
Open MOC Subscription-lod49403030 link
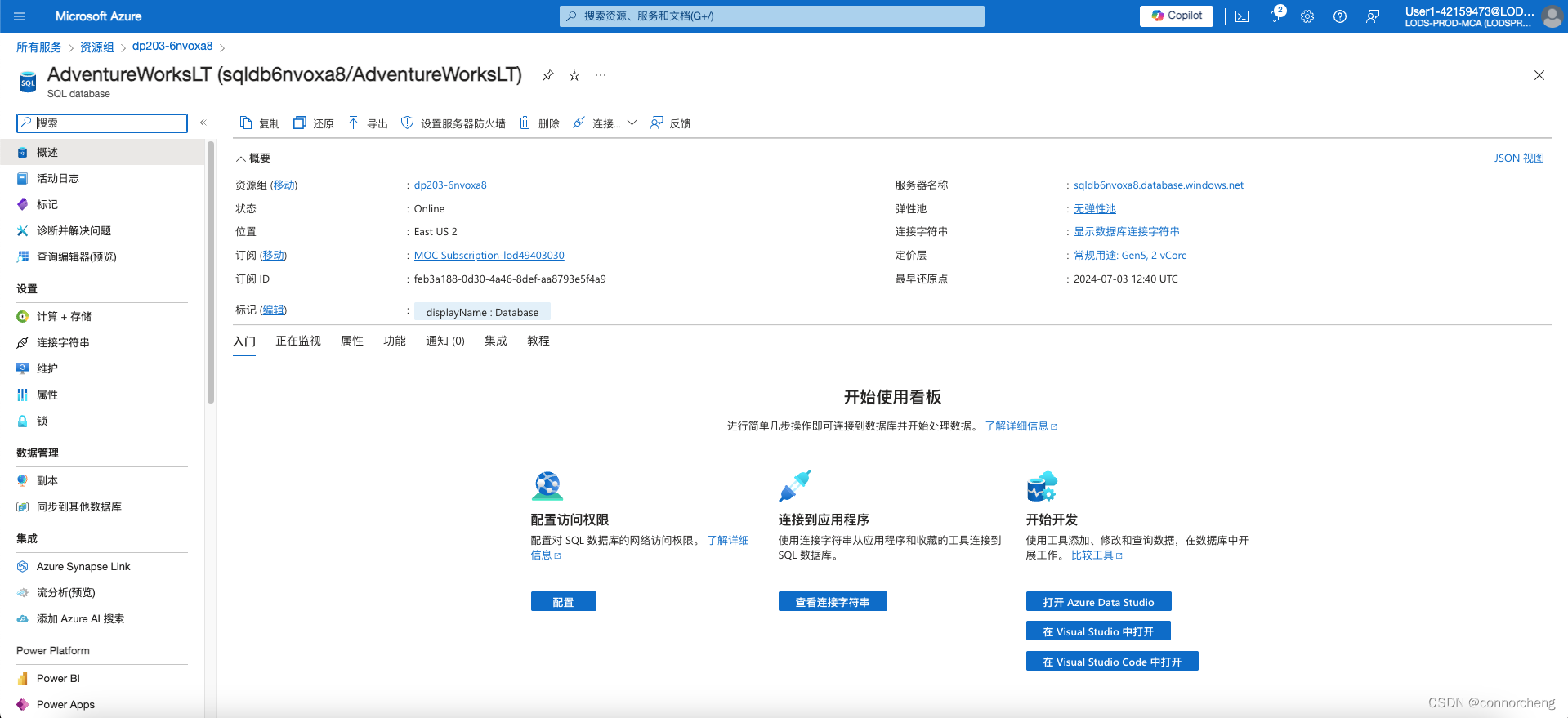[x=489, y=256]
